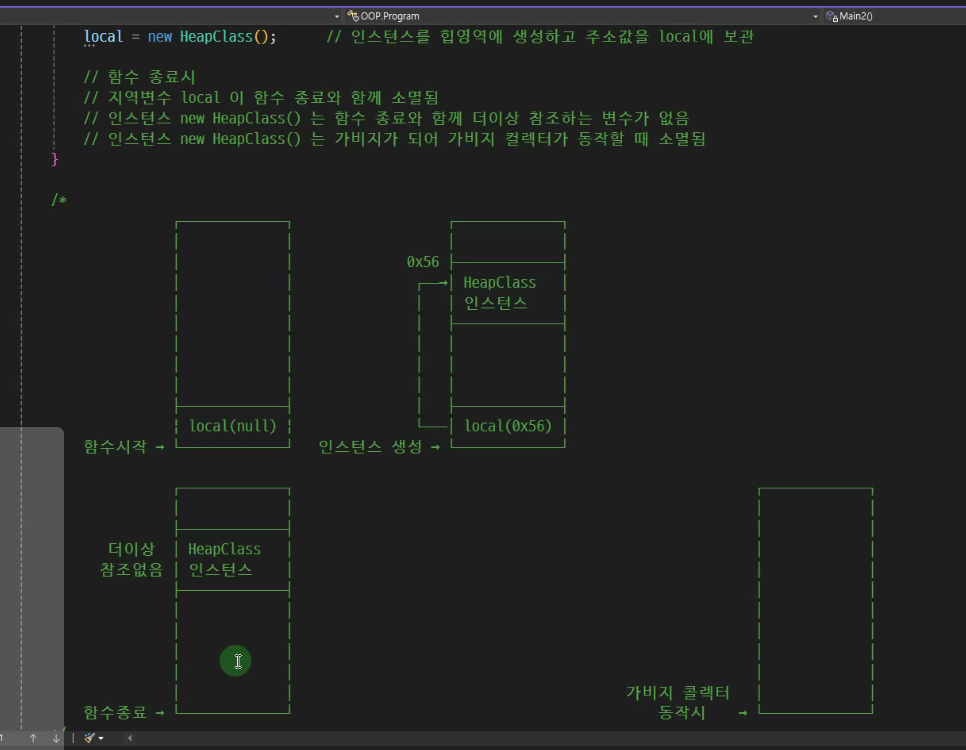Screen dimensions: 966x750
Task: Click the Main2() method lock icon
Action: [832, 16]
